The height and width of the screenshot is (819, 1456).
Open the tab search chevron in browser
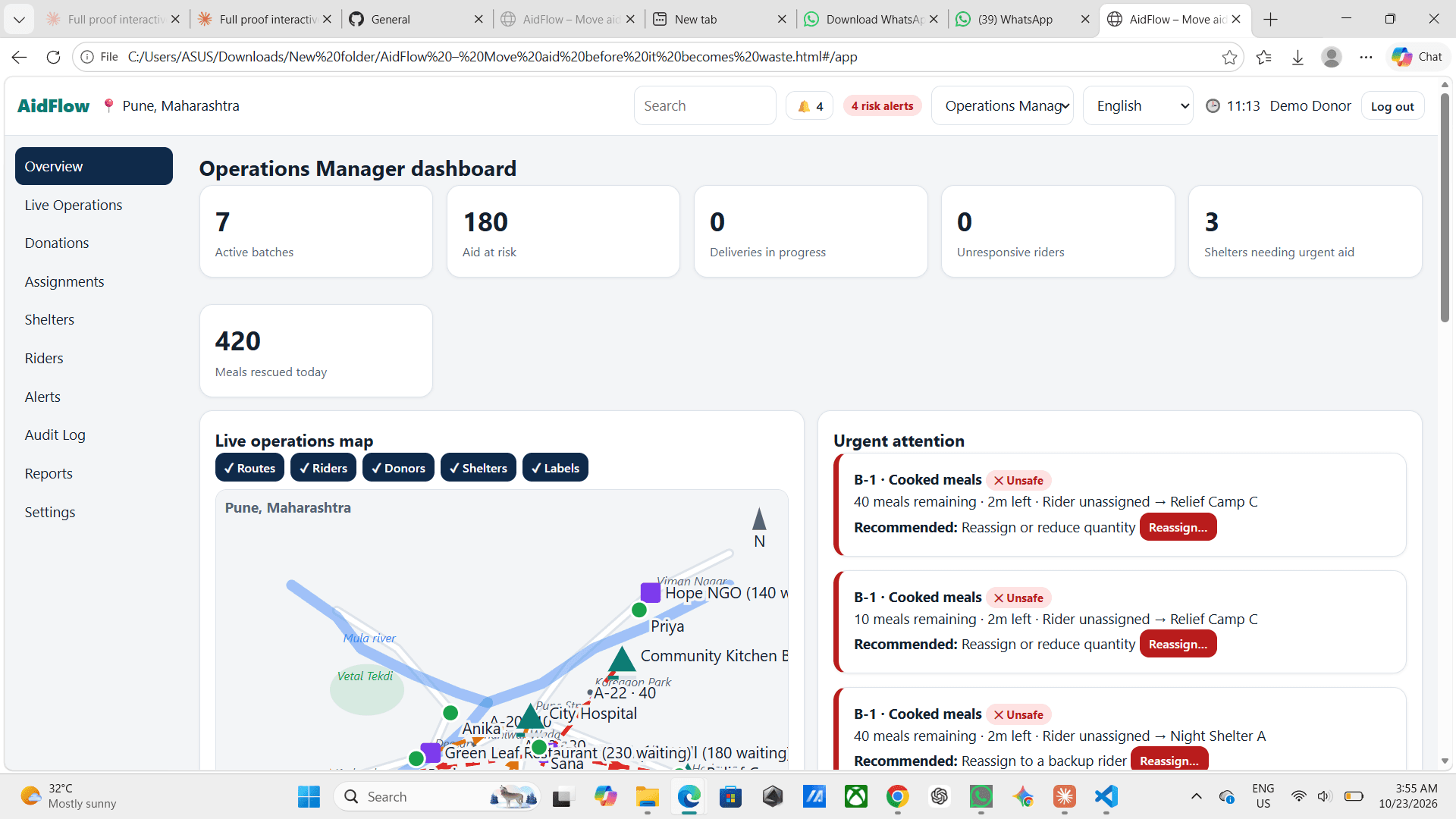[x=19, y=19]
